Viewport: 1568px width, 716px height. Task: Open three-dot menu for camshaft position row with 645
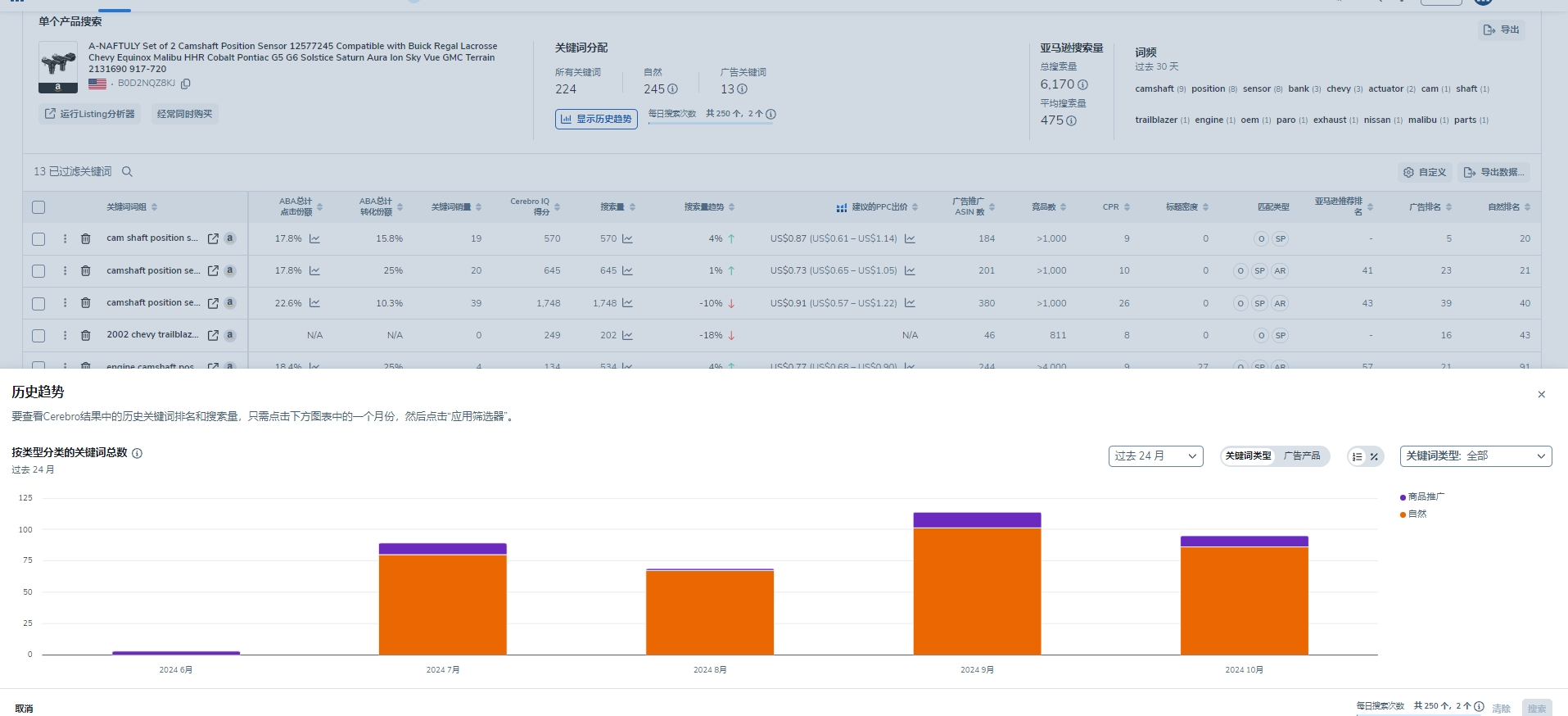click(65, 270)
